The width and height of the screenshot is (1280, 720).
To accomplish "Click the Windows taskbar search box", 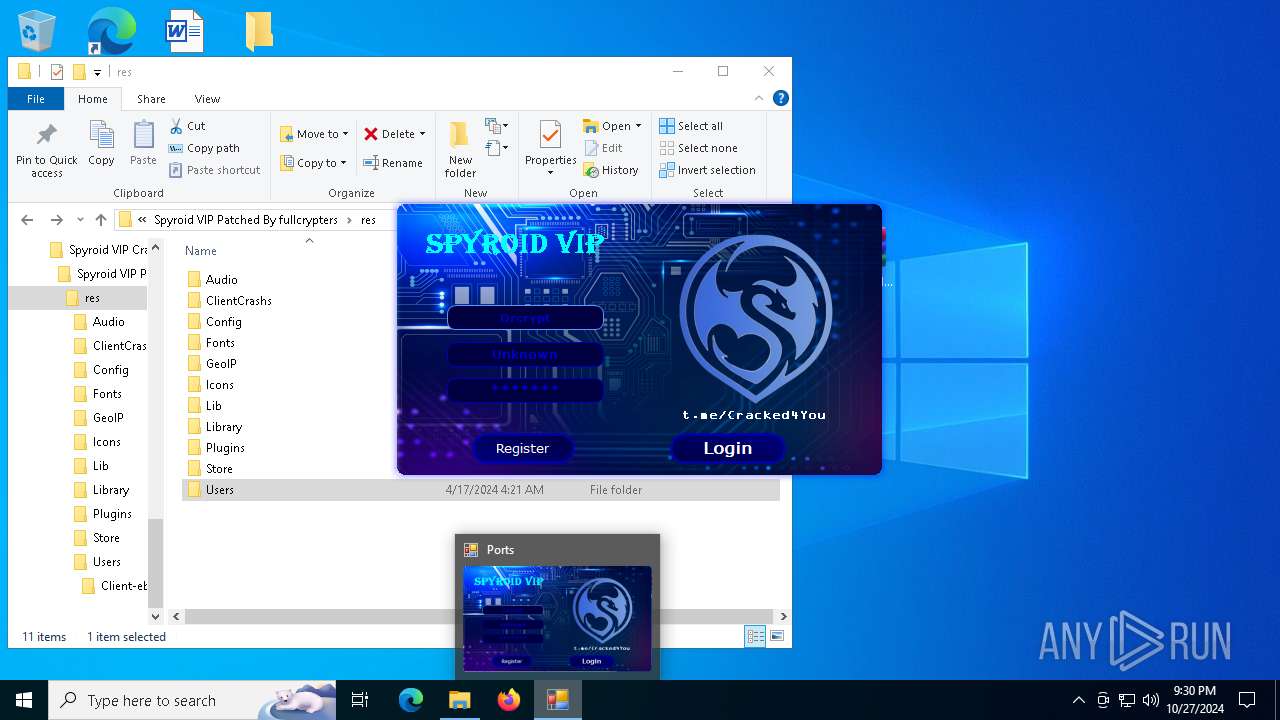I will click(x=192, y=700).
